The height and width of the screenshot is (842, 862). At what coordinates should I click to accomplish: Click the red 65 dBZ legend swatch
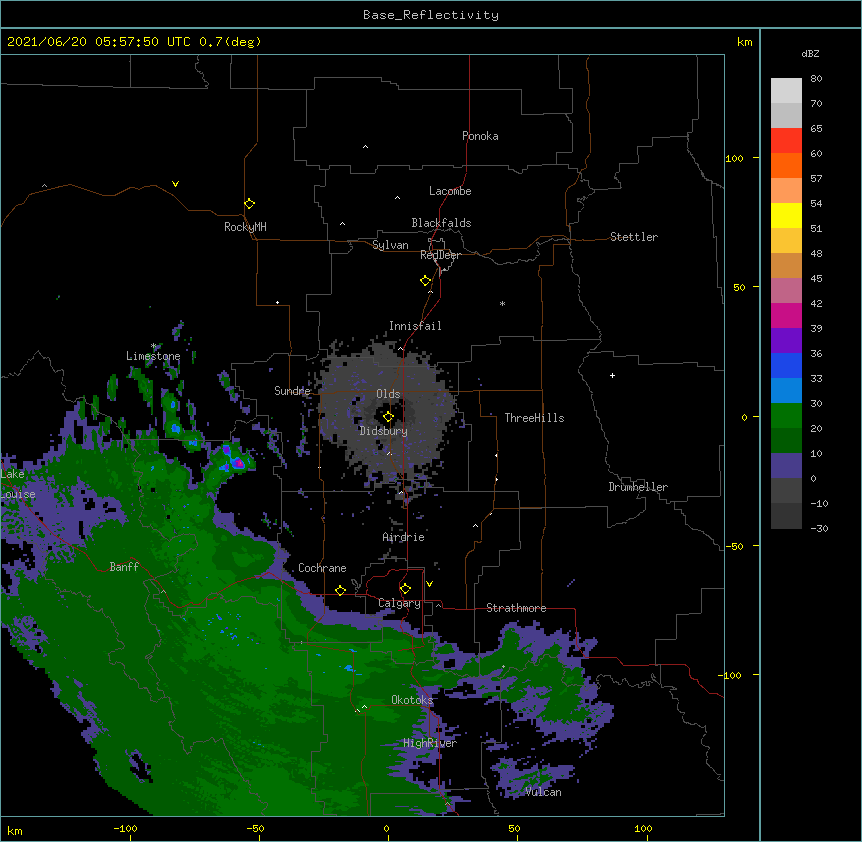[x=786, y=141]
